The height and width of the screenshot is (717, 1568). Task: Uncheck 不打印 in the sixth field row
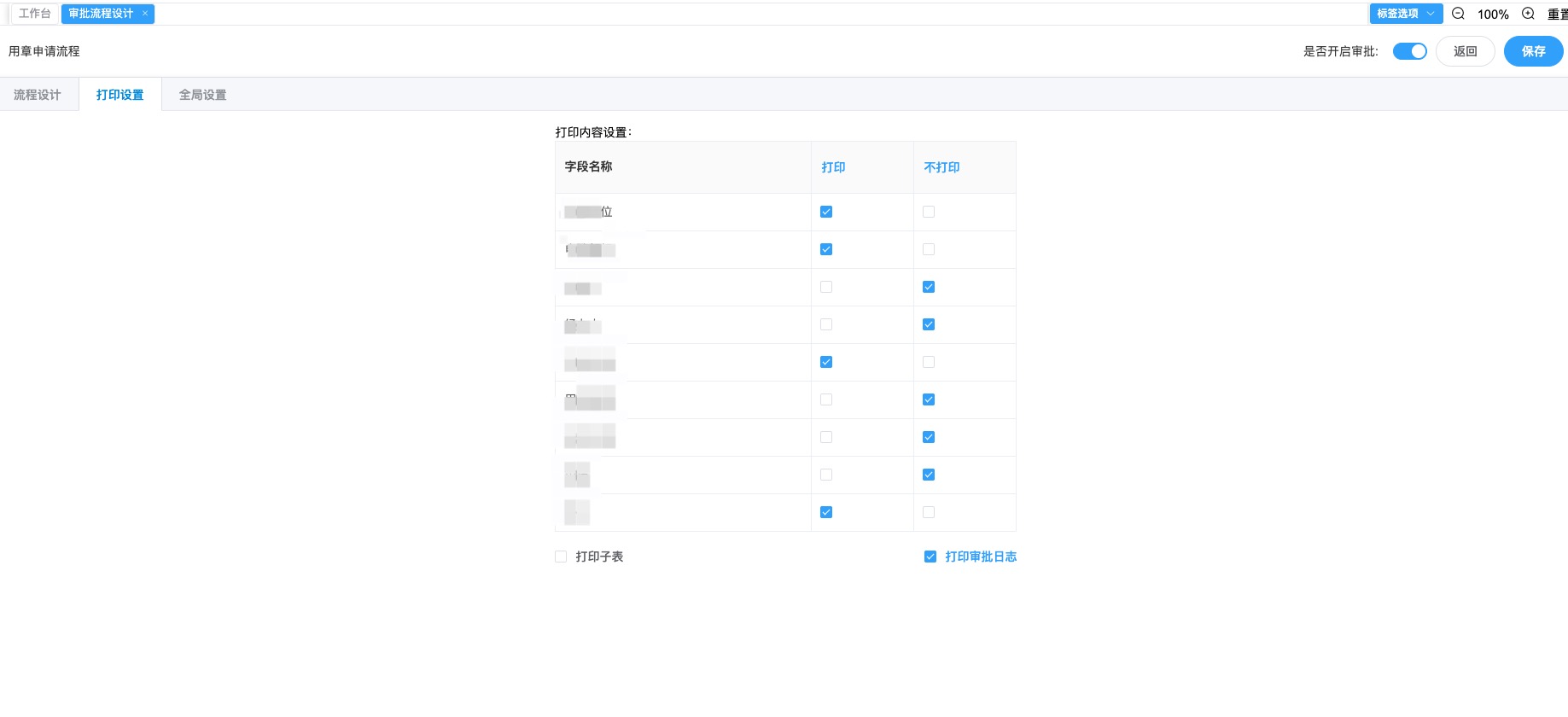coord(929,399)
